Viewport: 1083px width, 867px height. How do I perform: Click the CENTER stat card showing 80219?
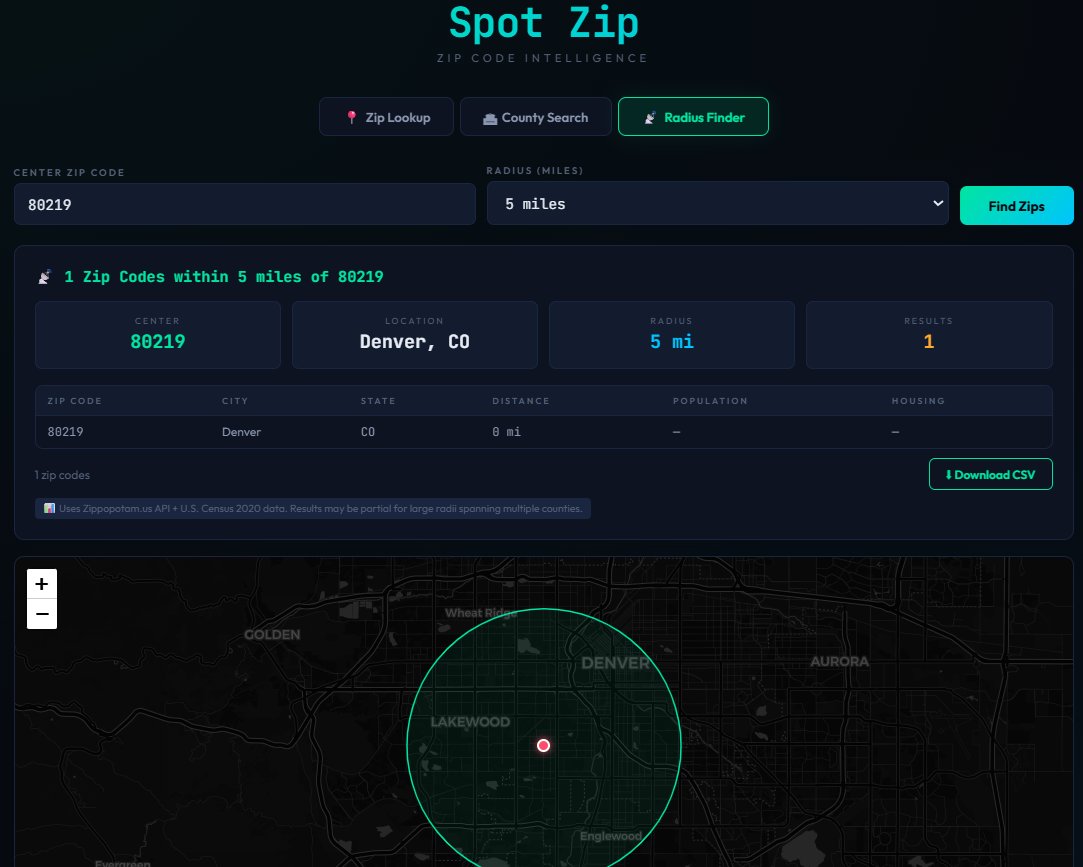click(x=157, y=334)
